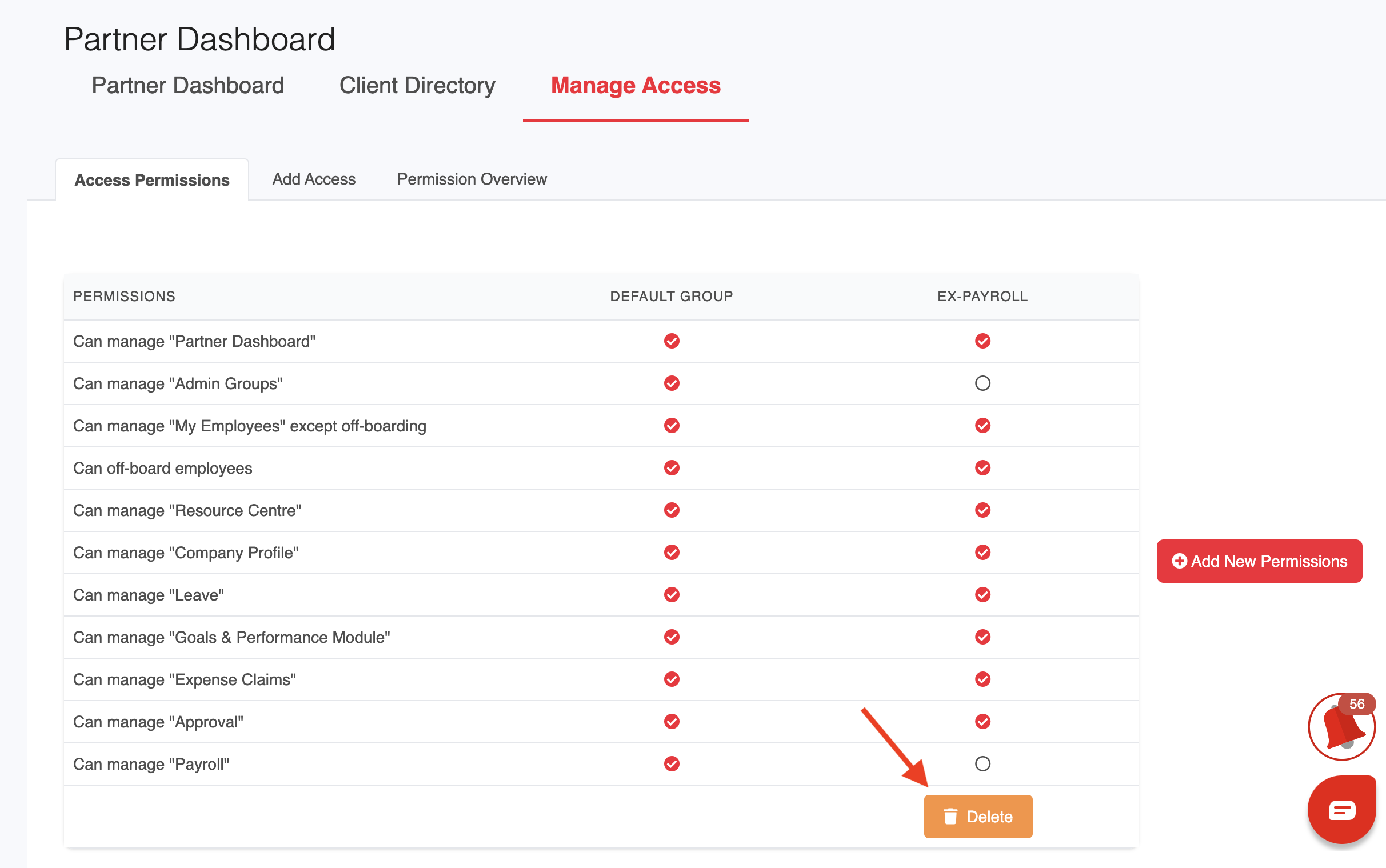Switch to the Add Access tab
Screen dimensions: 1386x868
[313, 179]
